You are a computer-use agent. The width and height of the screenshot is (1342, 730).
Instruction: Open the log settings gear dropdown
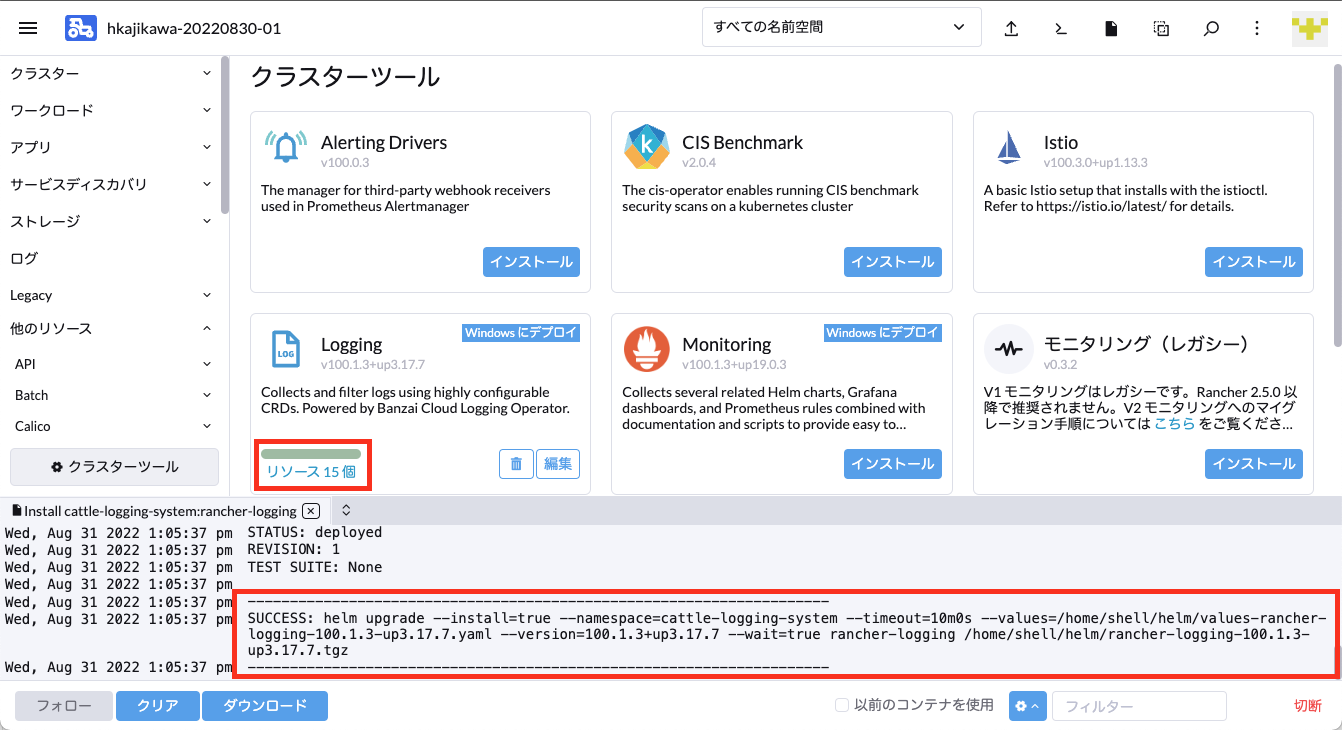tap(1027, 706)
